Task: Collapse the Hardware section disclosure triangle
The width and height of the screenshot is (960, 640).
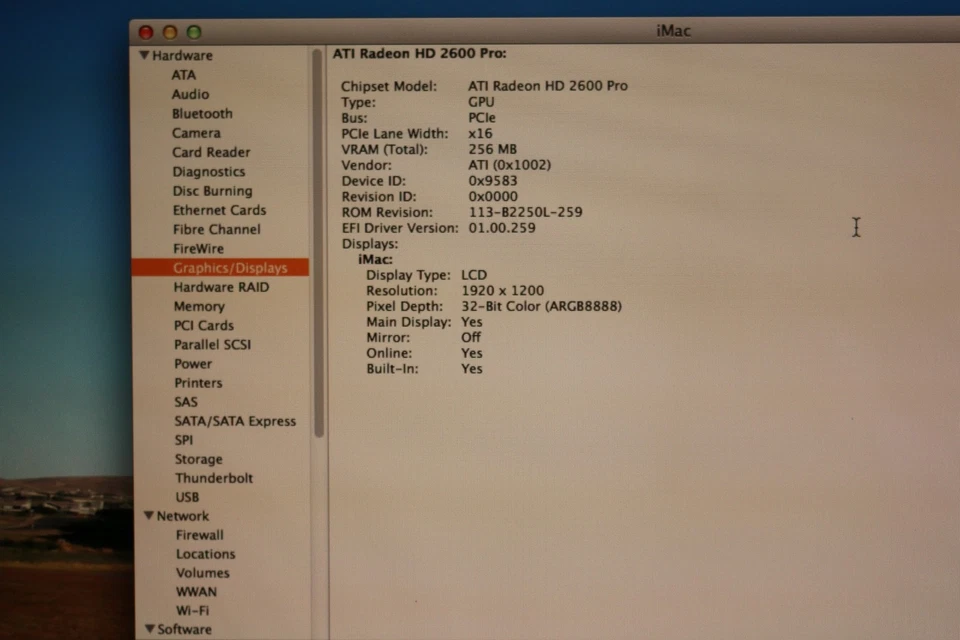Action: [x=146, y=55]
